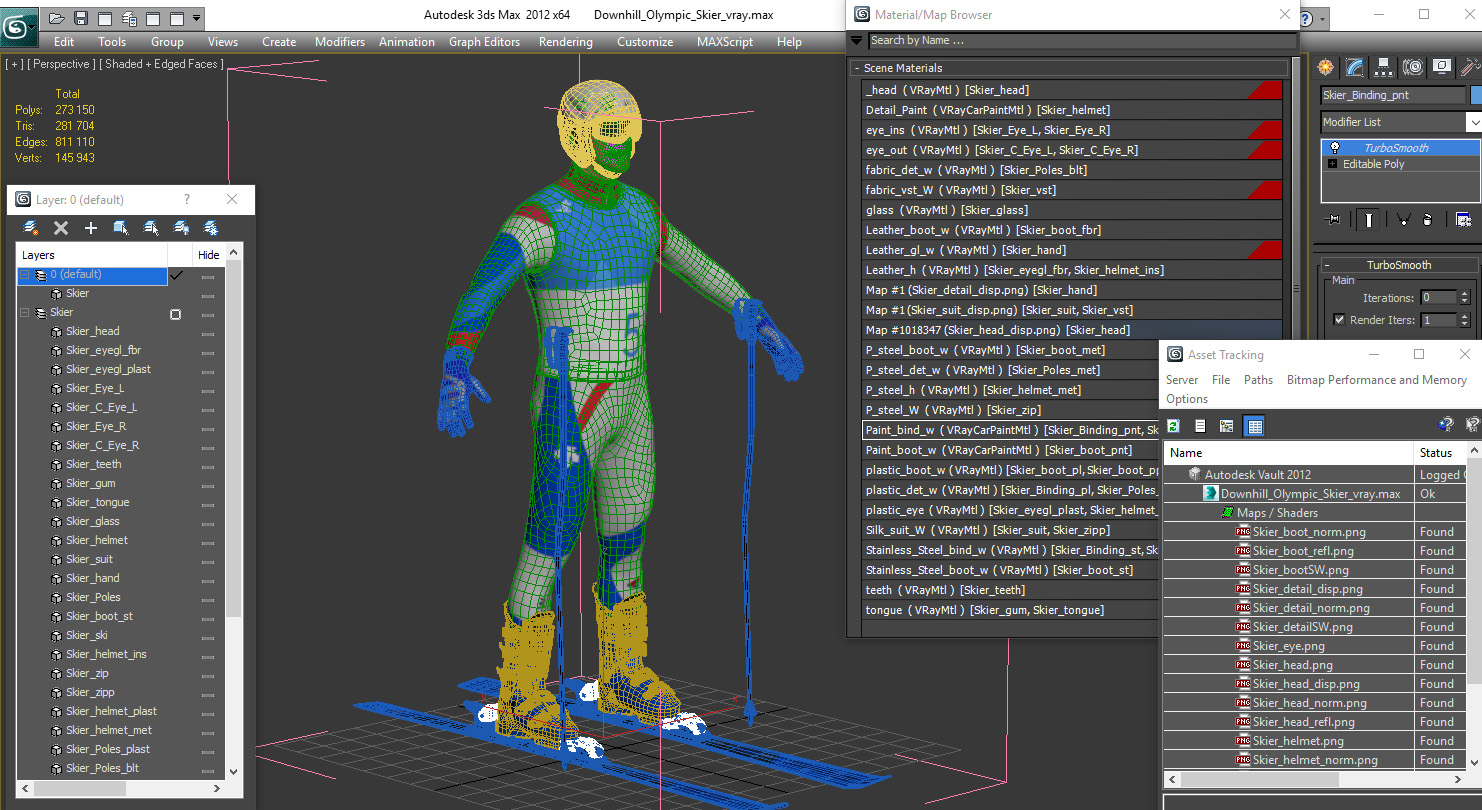Click Highlight Selected Objects' Layers icon

(x=151, y=228)
